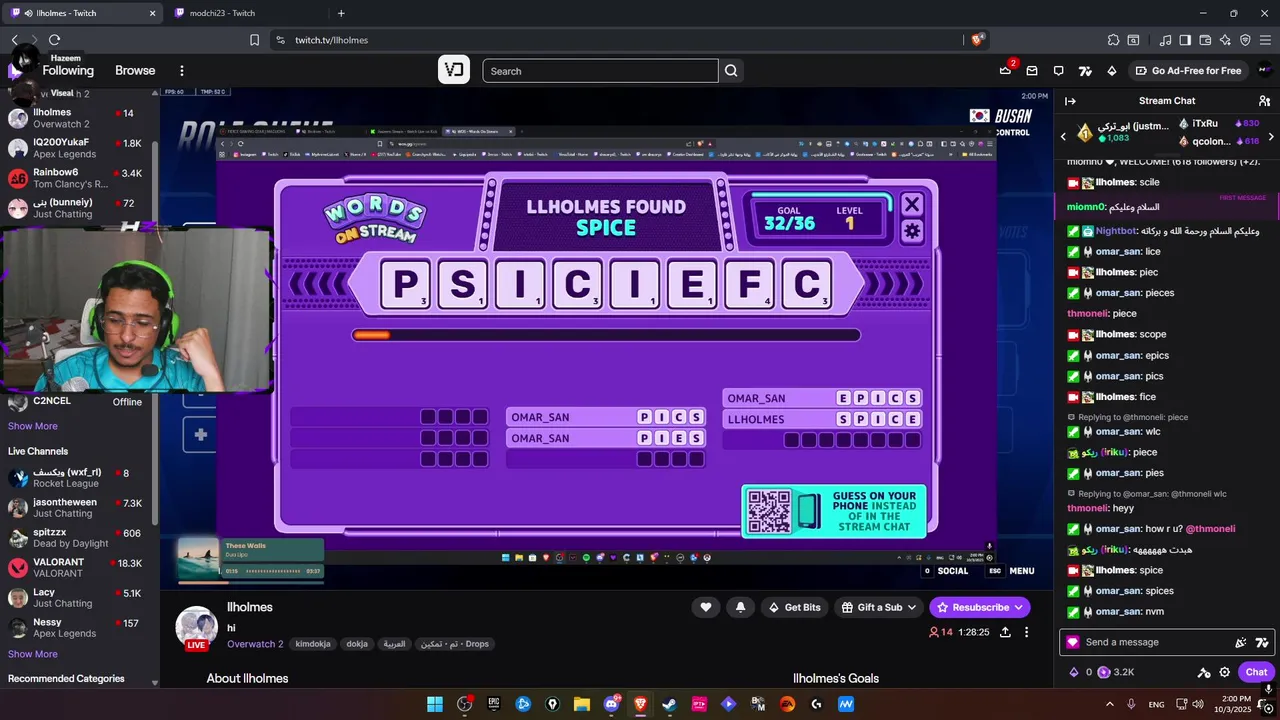Bookmark this page icon in address bar
This screenshot has width=1280, height=720.
[x=254, y=40]
